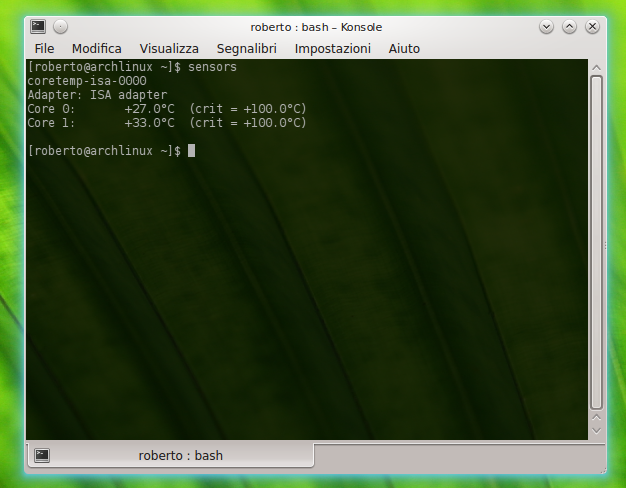Minimize the Konsole window

point(546,27)
